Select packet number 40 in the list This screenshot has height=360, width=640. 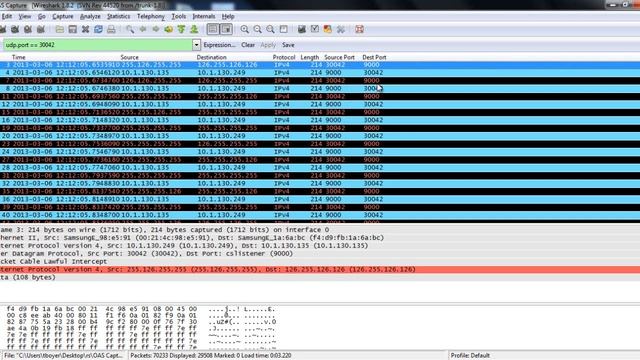tap(320, 215)
